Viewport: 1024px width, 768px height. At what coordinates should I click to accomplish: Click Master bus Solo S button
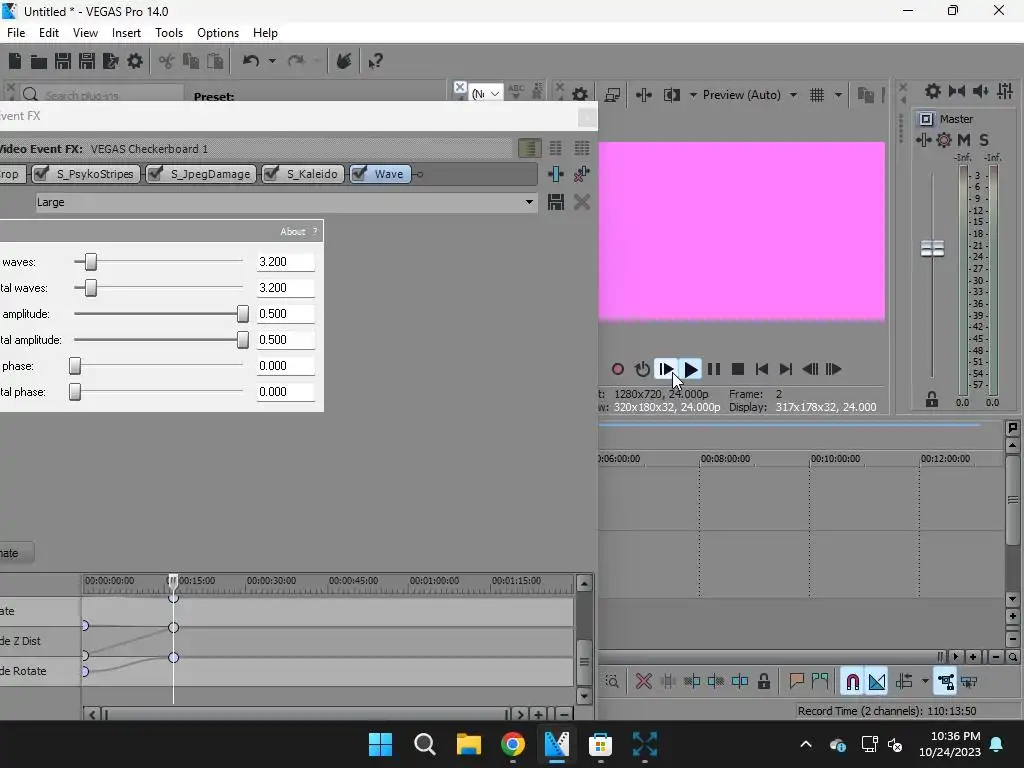[x=984, y=140]
